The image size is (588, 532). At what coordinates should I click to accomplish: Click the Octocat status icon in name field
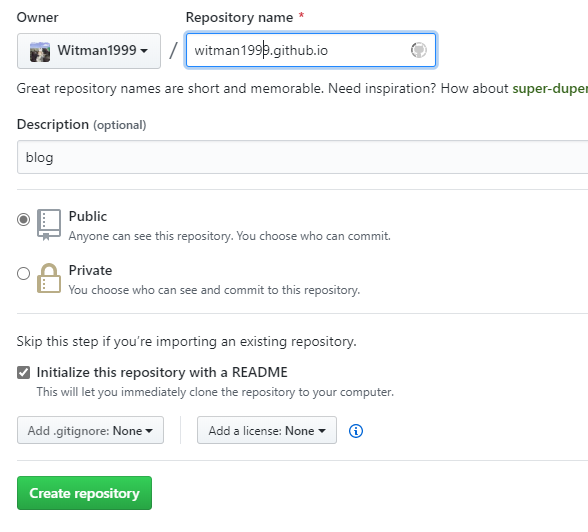[418, 50]
